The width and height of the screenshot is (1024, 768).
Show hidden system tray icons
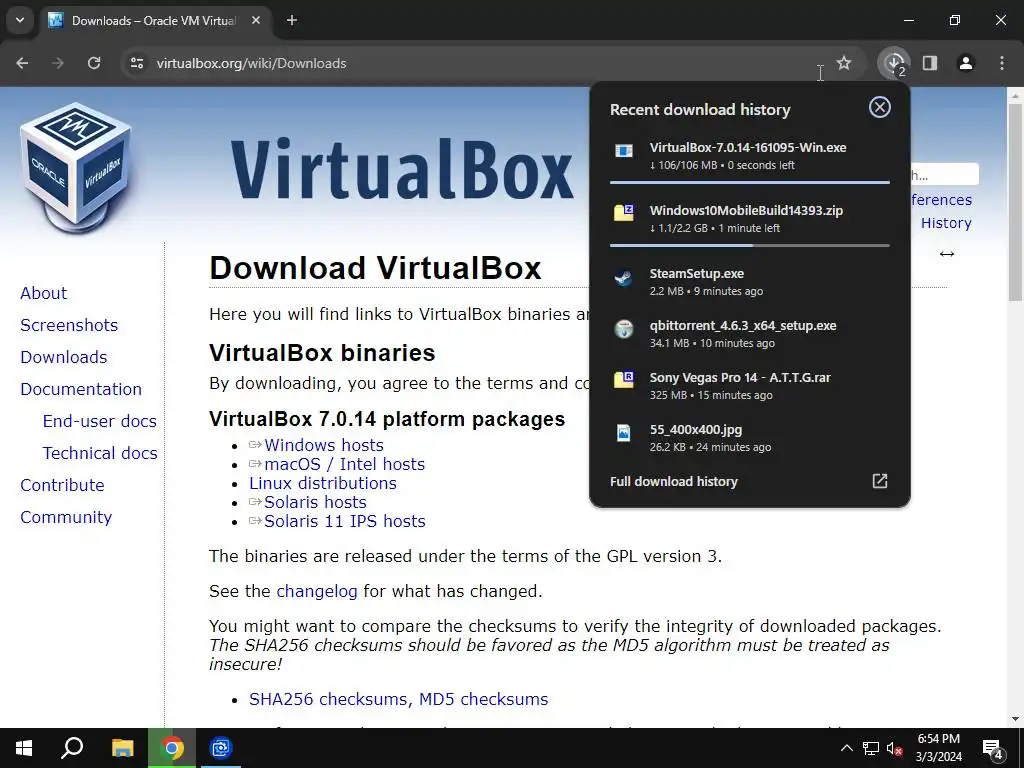846,748
